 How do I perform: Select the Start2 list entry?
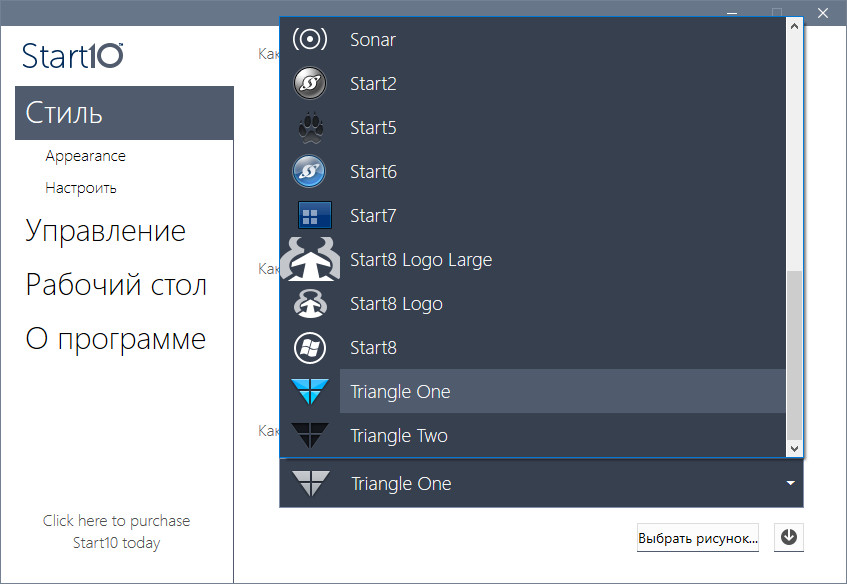[x=533, y=83]
